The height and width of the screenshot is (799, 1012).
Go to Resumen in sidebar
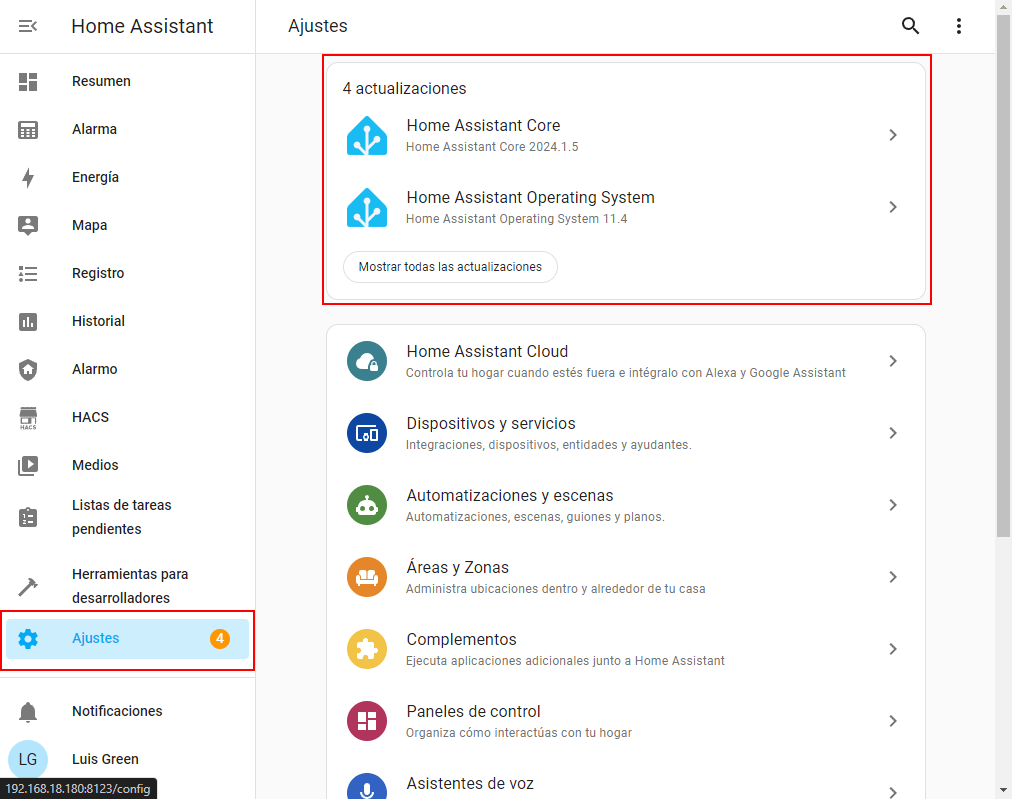127,82
